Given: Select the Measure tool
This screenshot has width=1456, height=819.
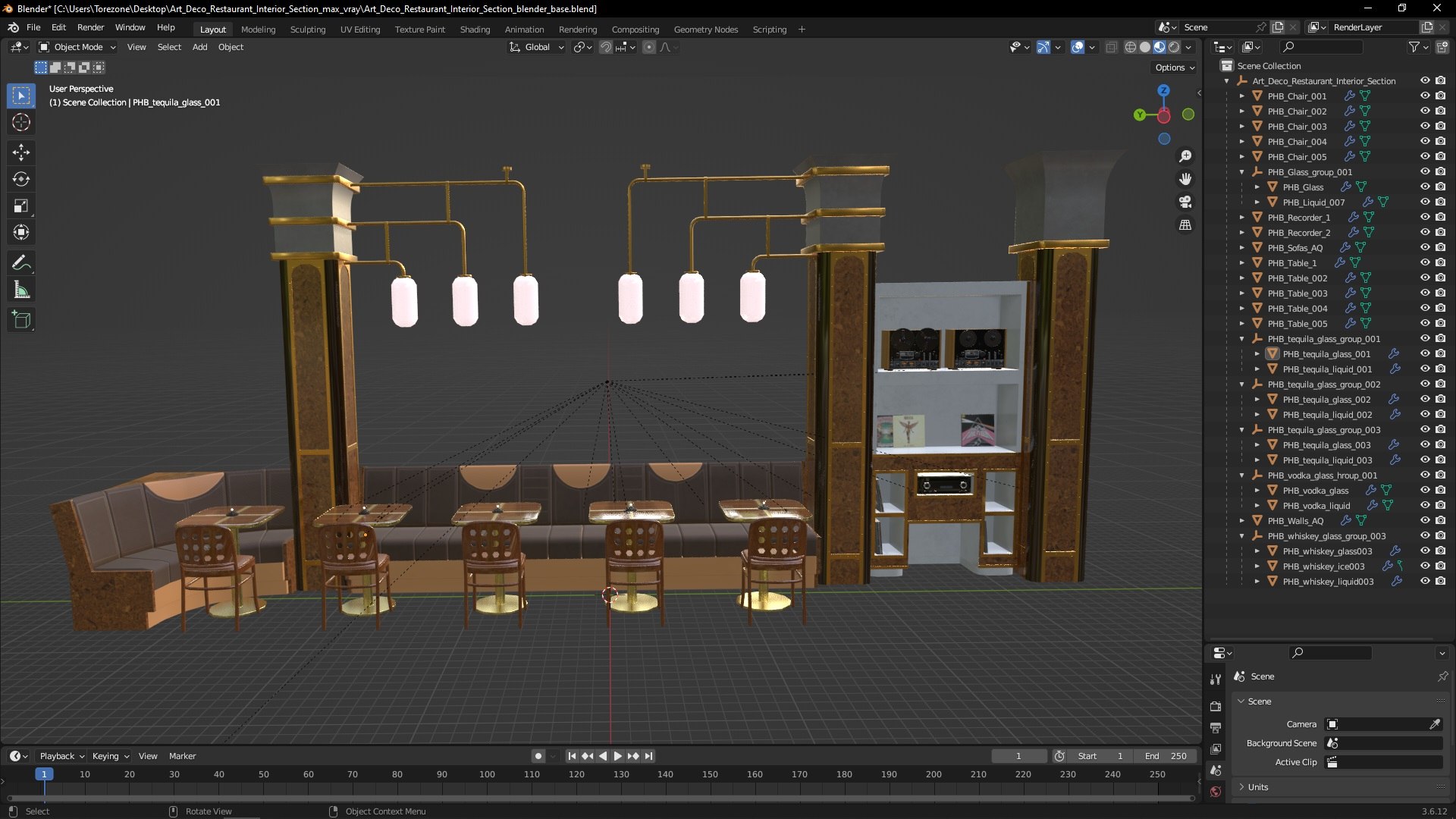Looking at the screenshot, I should pos(21,290).
